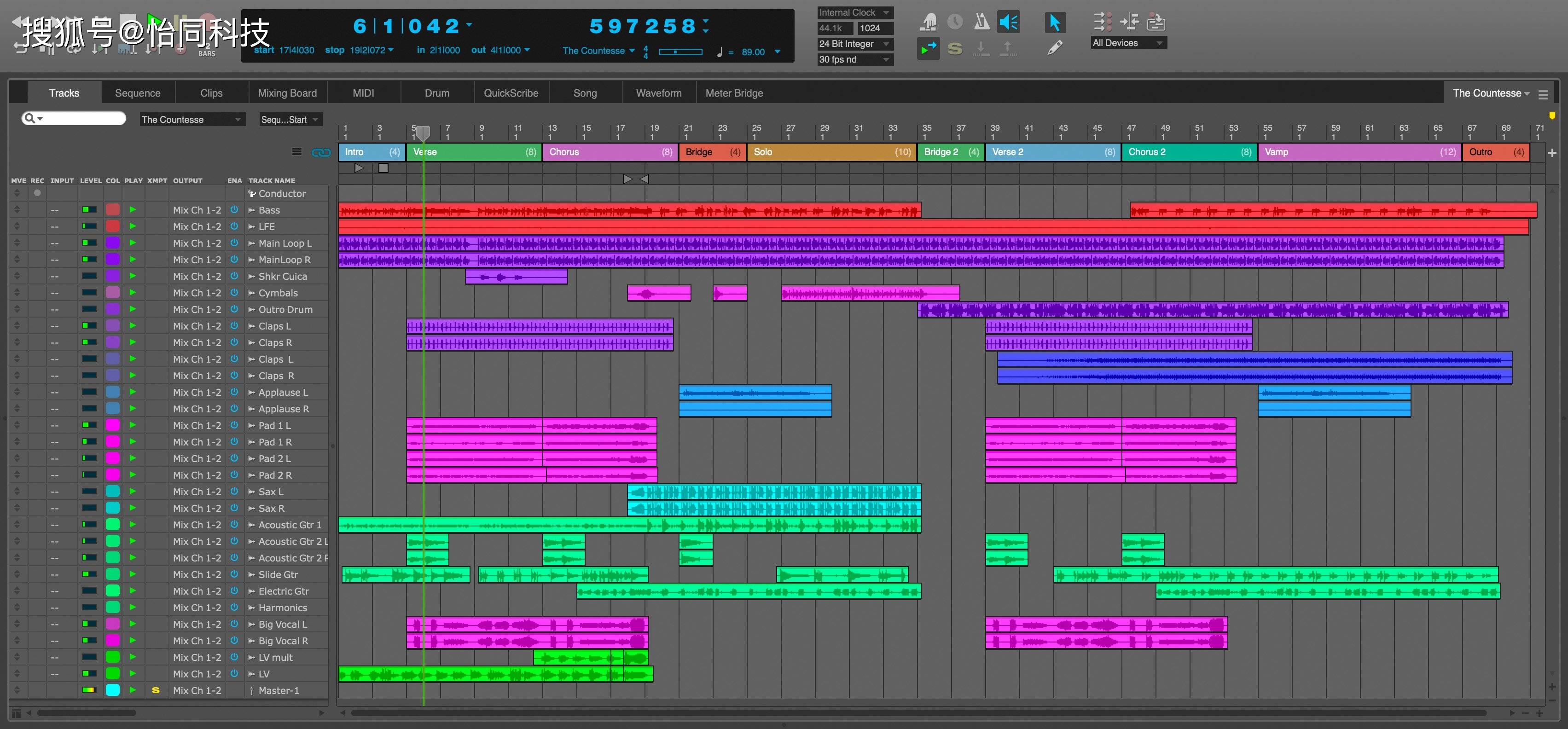Click zoom in plus at bottom right
Viewport: 1568px width, 729px height.
(x=1540, y=713)
